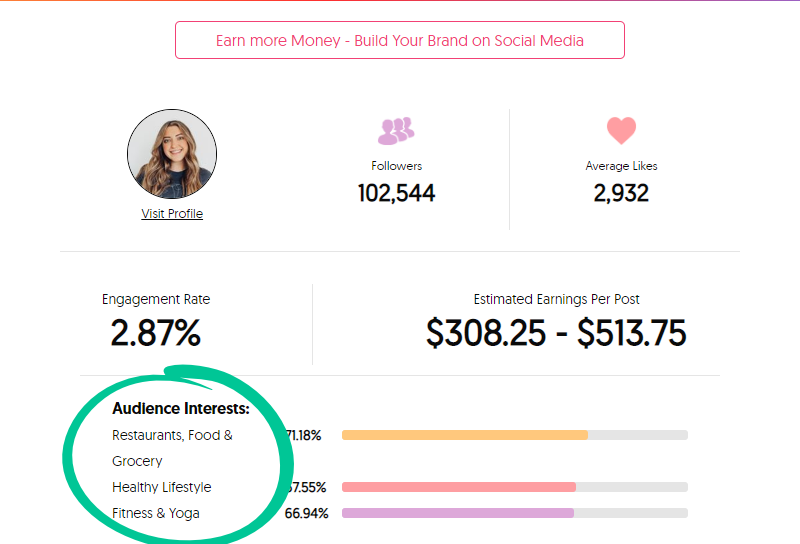Screen dimensions: 800x544
Task: Click the 2,932 average likes number
Action: pyautogui.click(x=621, y=193)
